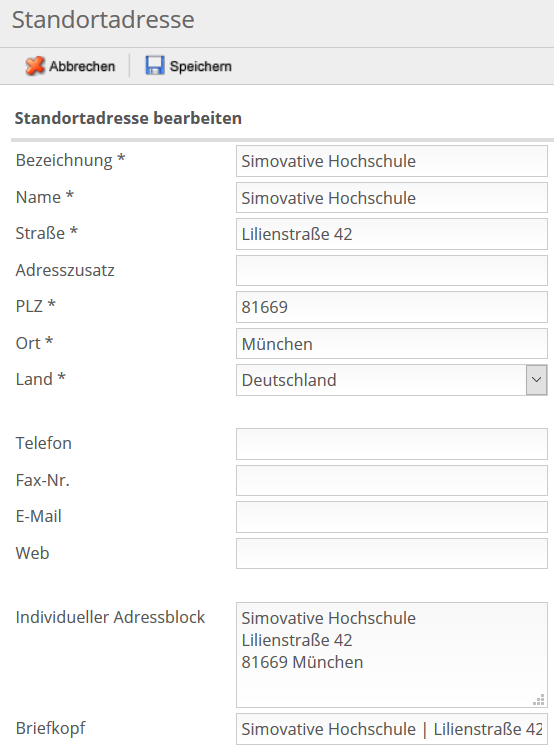Click the Speichern button label
This screenshot has height=751, width=554.
pos(201,66)
